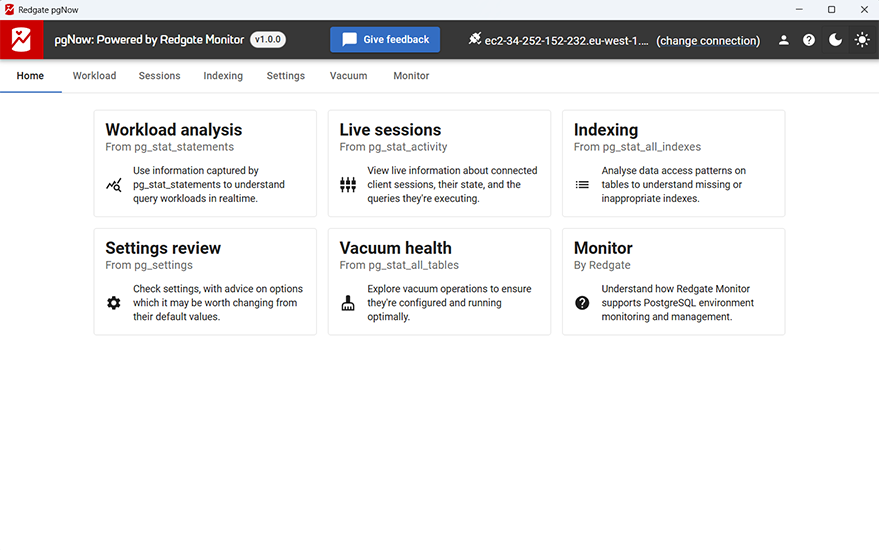Switch to dark mode moon icon
Image resolution: width=879 pixels, height=550 pixels.
[x=835, y=40]
